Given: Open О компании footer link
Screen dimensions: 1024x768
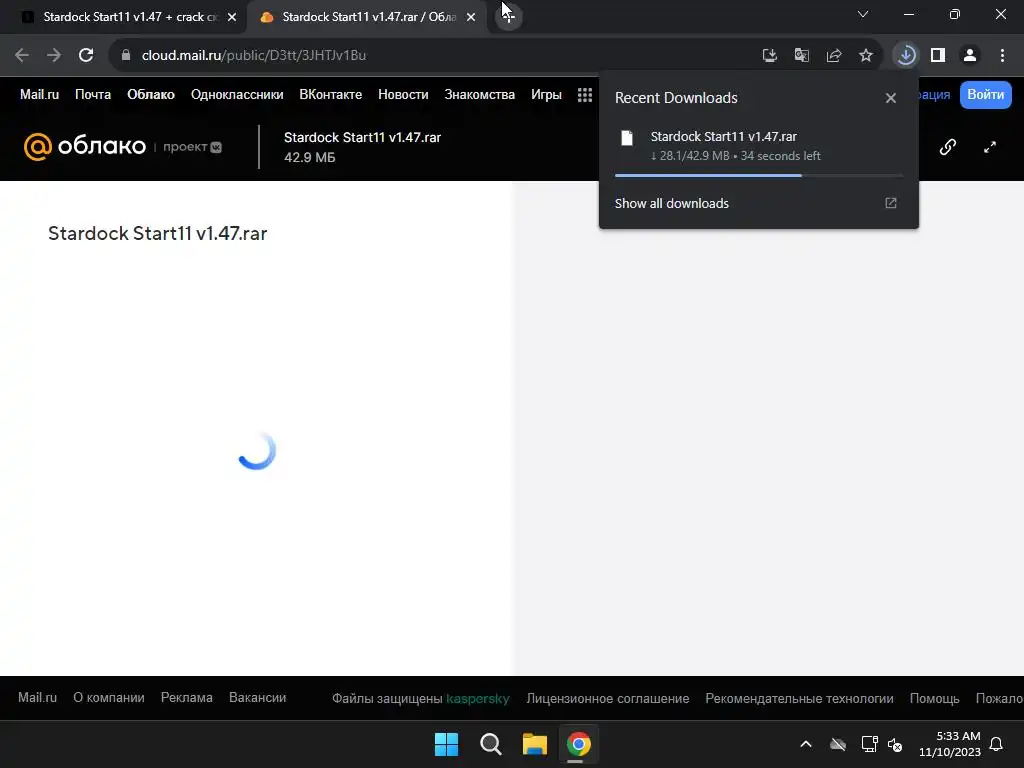Looking at the screenshot, I should [x=108, y=697].
